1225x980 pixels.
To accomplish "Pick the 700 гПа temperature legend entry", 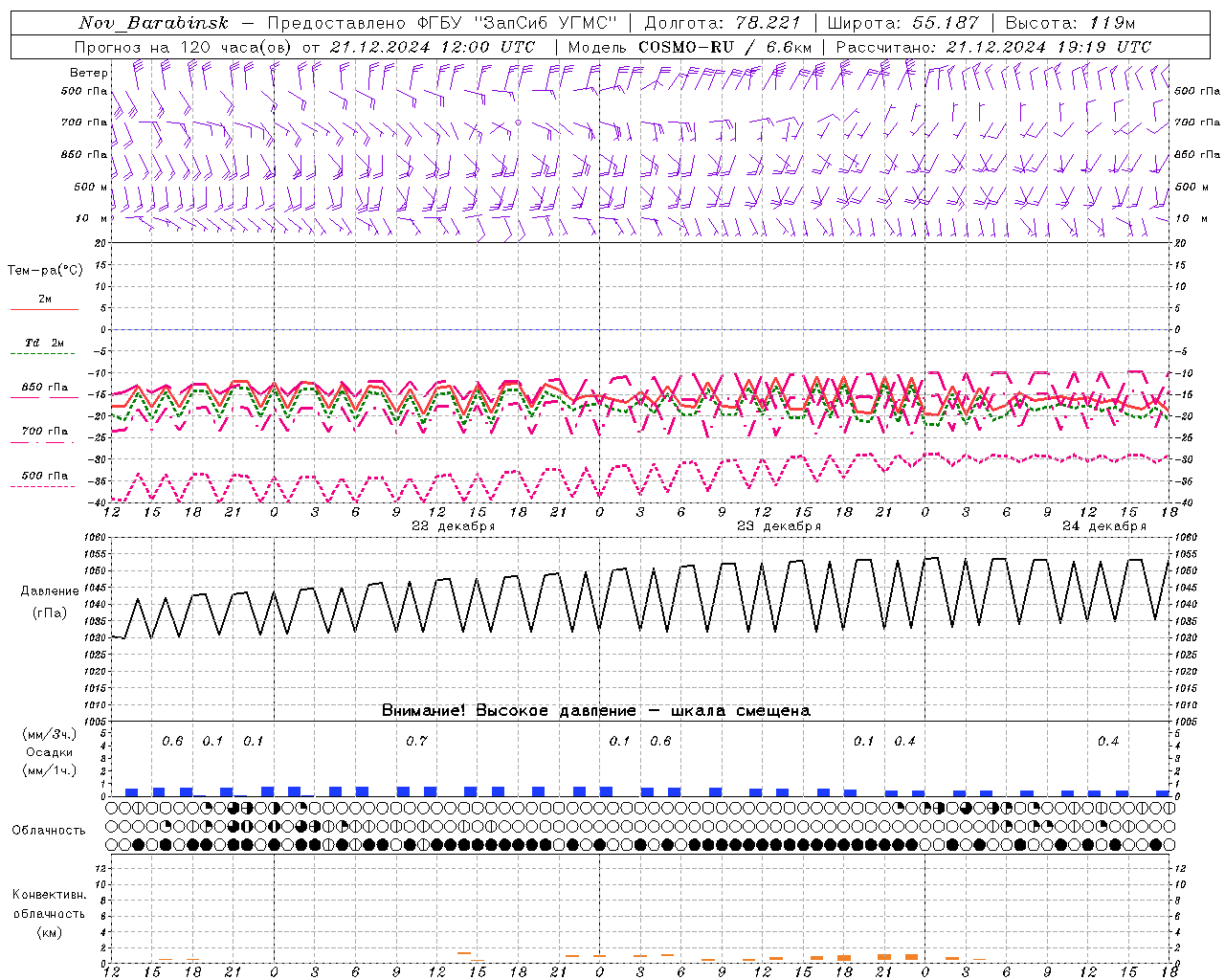I will [44, 432].
